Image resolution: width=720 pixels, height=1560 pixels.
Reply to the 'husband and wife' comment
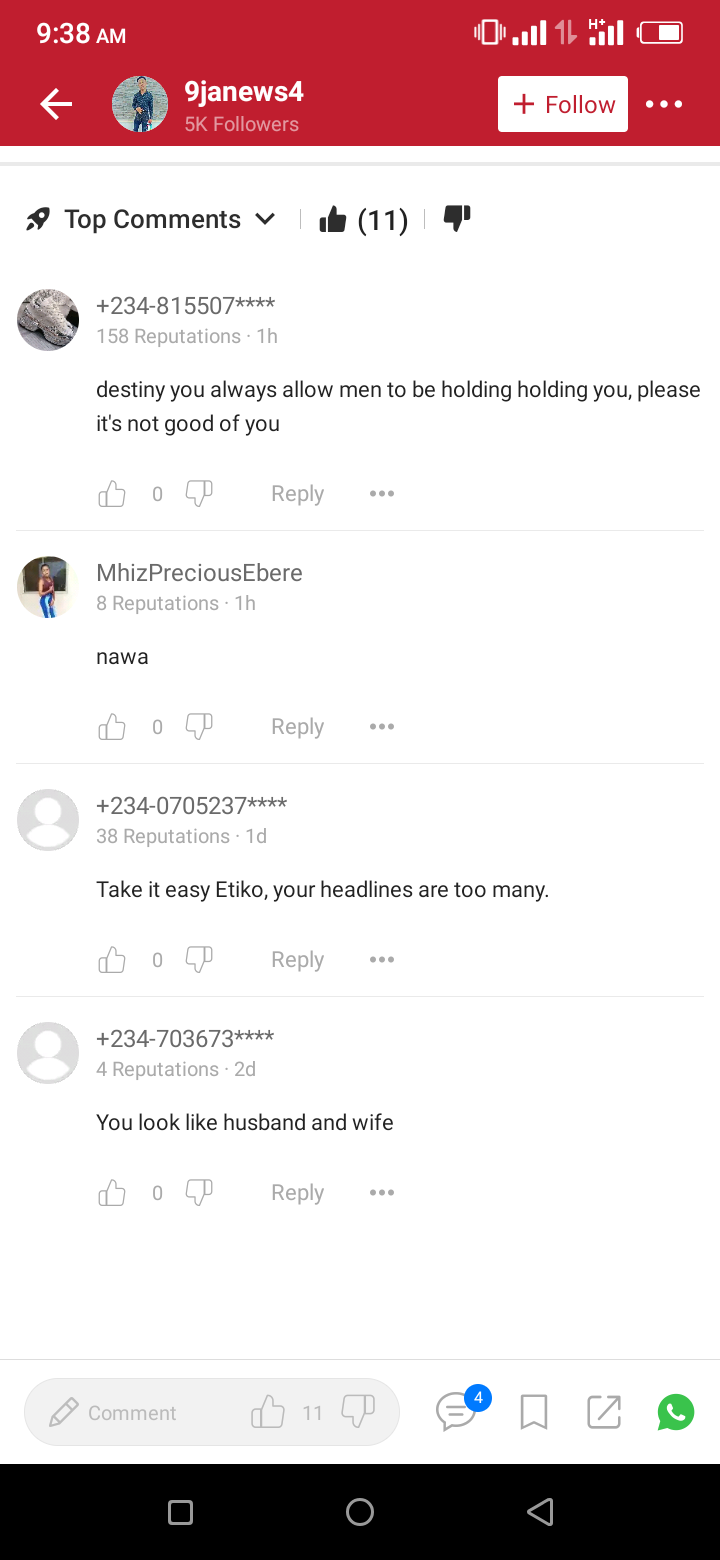pos(297,1193)
